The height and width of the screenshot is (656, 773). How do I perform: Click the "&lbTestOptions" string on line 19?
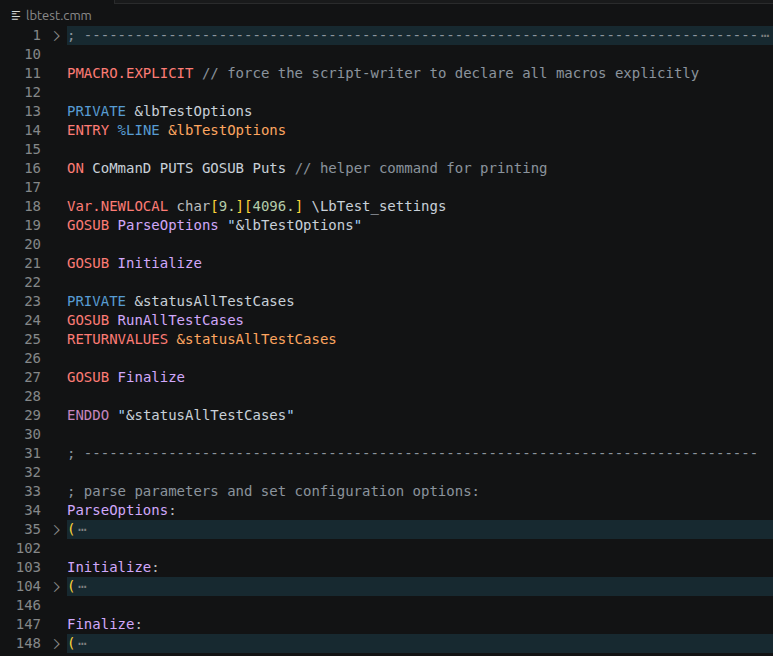click(x=294, y=225)
